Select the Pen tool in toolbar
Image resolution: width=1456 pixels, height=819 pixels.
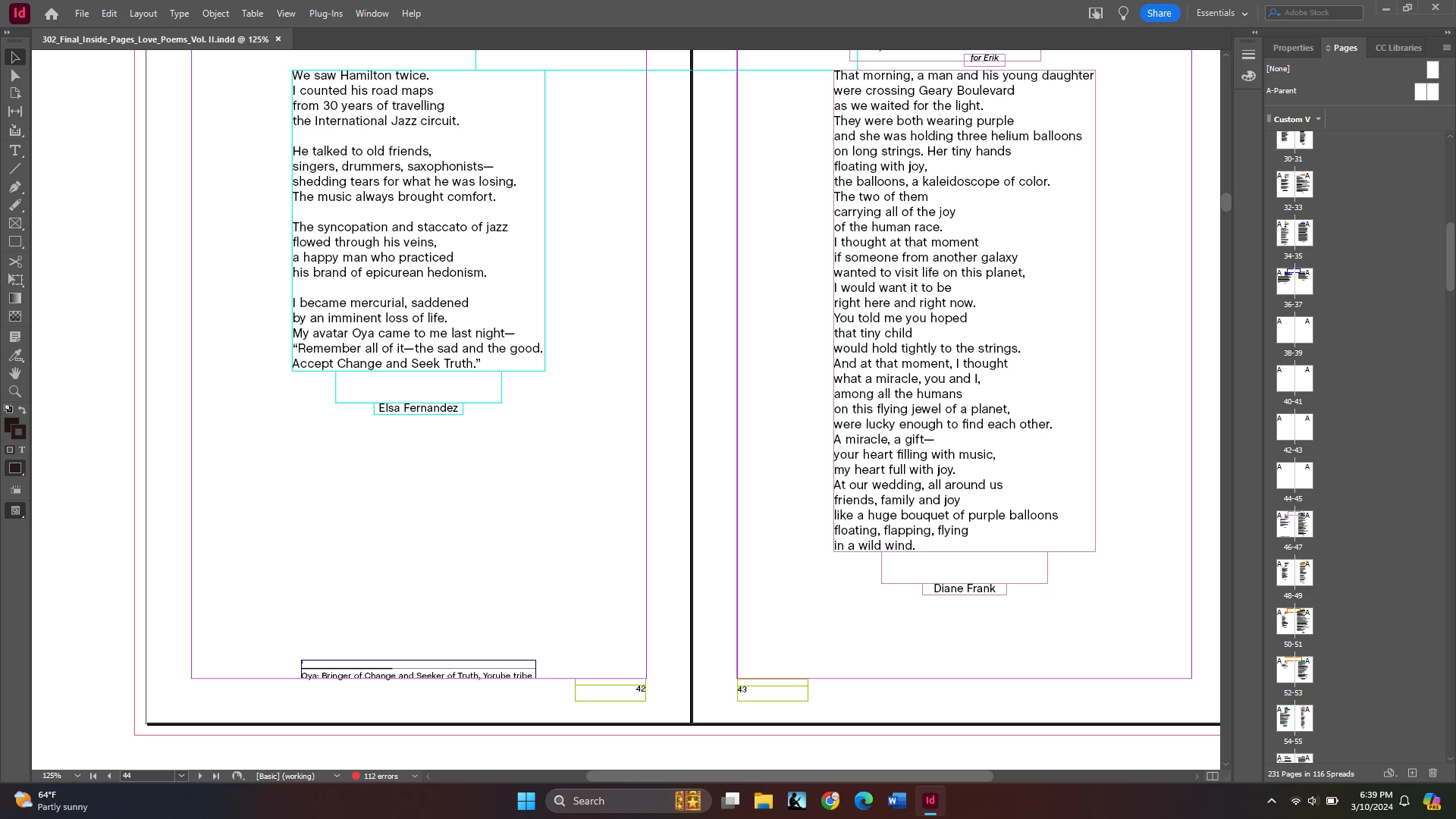click(x=14, y=187)
